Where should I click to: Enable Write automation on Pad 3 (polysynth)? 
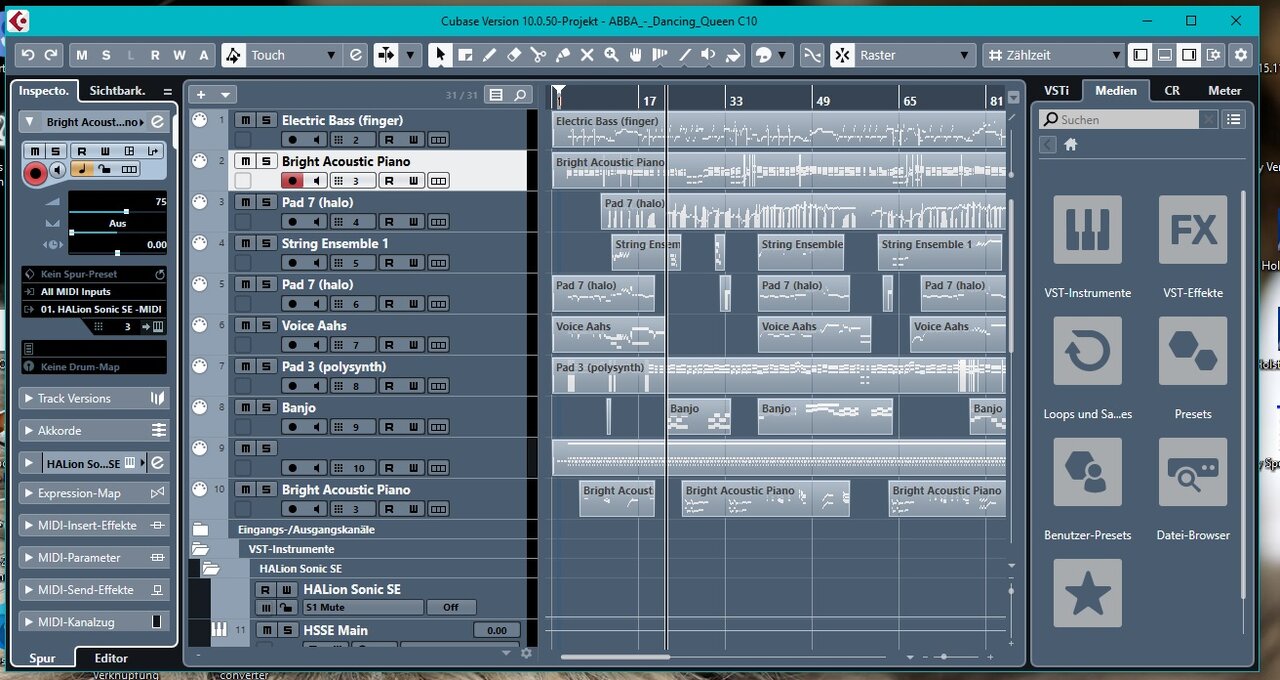click(x=414, y=386)
